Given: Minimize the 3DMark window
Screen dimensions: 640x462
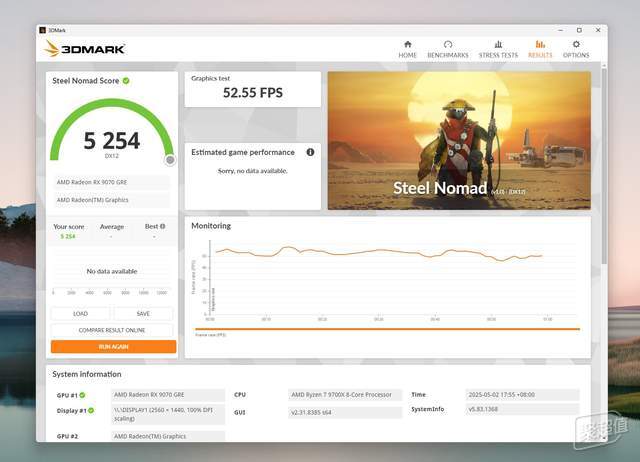Looking at the screenshot, I should pyautogui.click(x=560, y=30).
